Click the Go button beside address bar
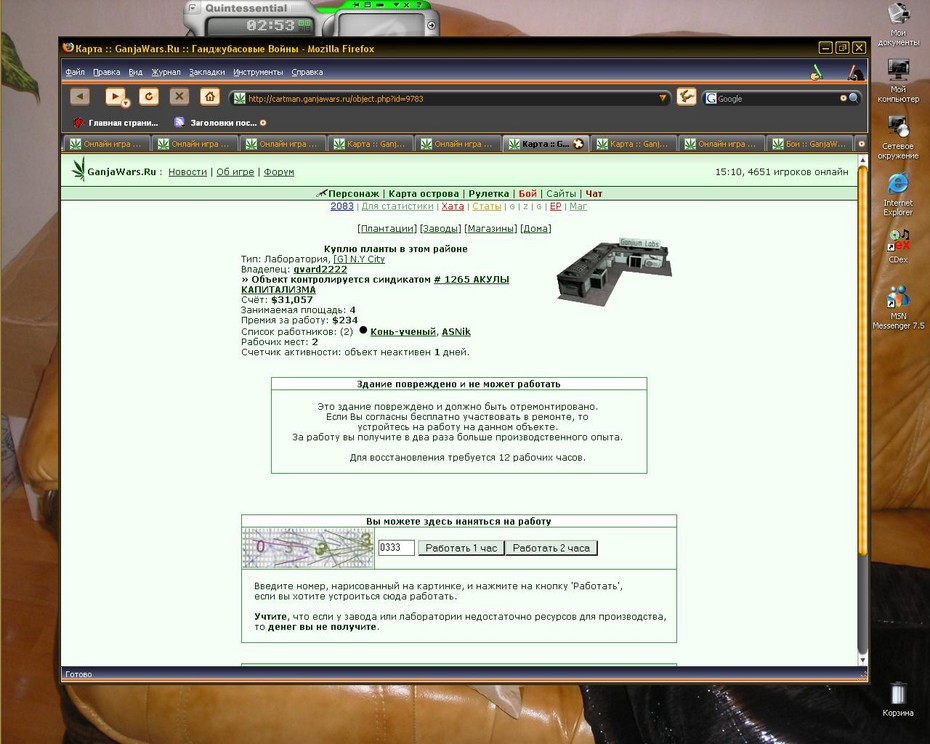 tap(686, 97)
